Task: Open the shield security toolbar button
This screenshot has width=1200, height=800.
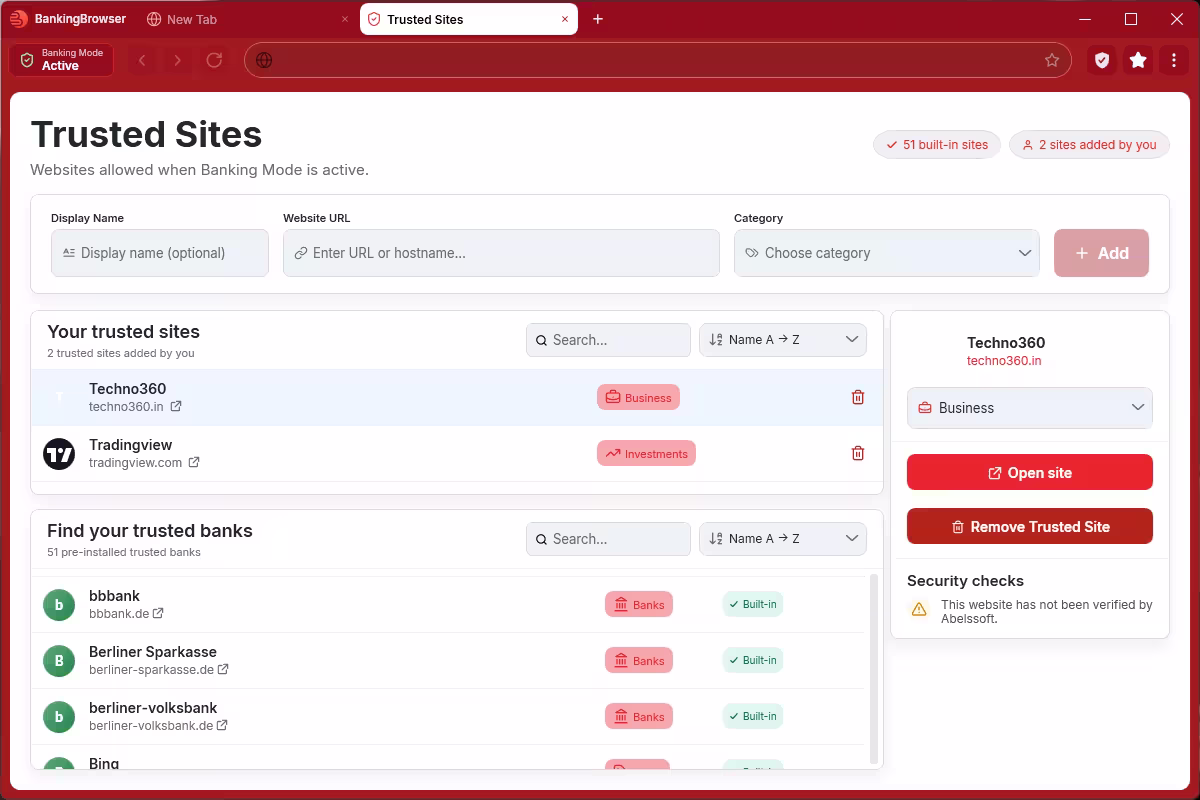Action: 1102,60
